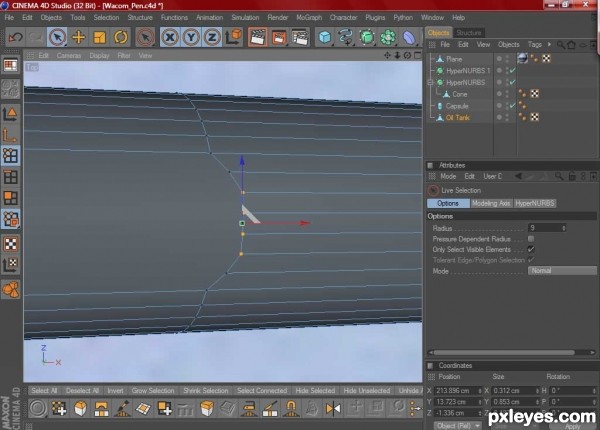Switch to the Structure tab

tap(469, 33)
